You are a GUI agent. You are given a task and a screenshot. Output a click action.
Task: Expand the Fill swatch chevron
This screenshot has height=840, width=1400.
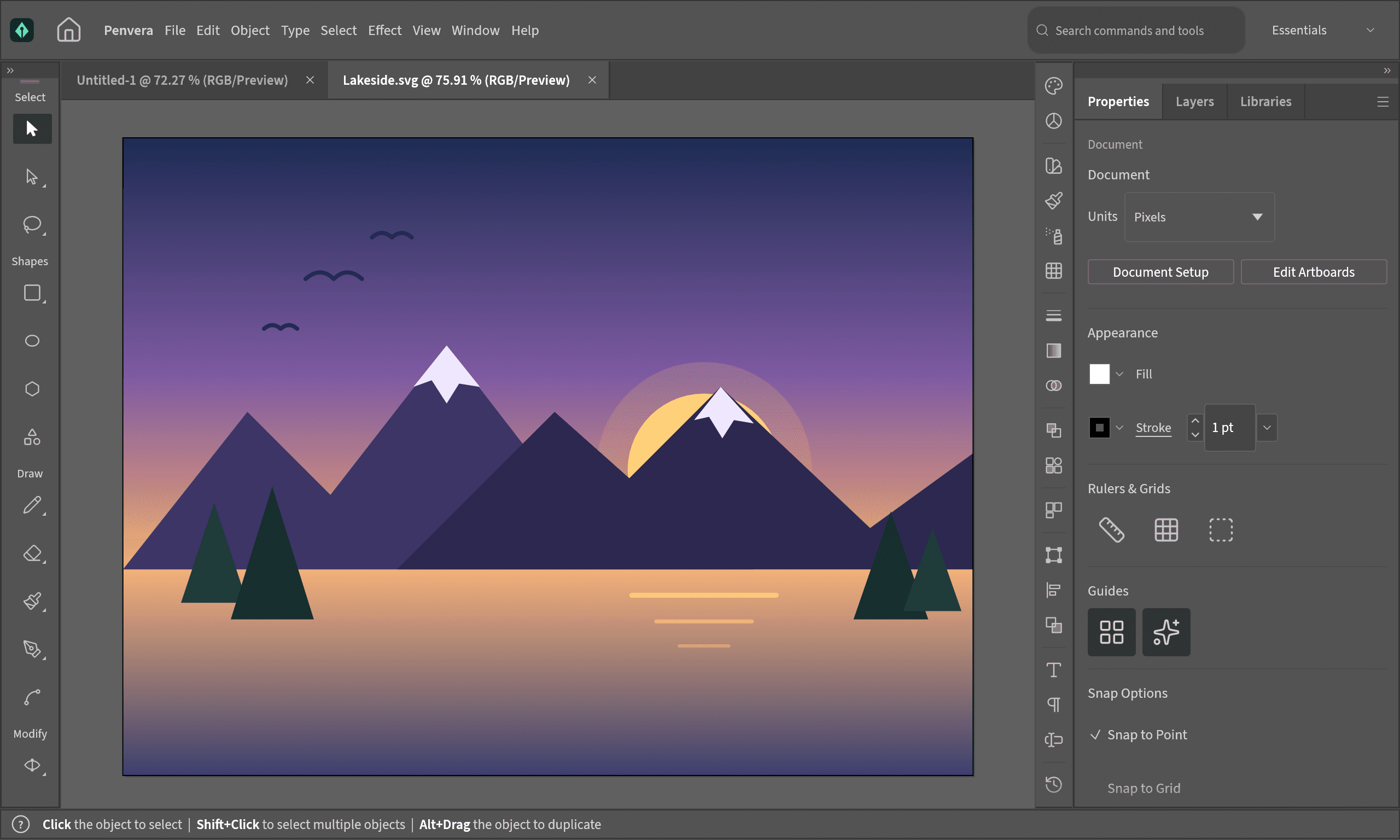[1119, 374]
